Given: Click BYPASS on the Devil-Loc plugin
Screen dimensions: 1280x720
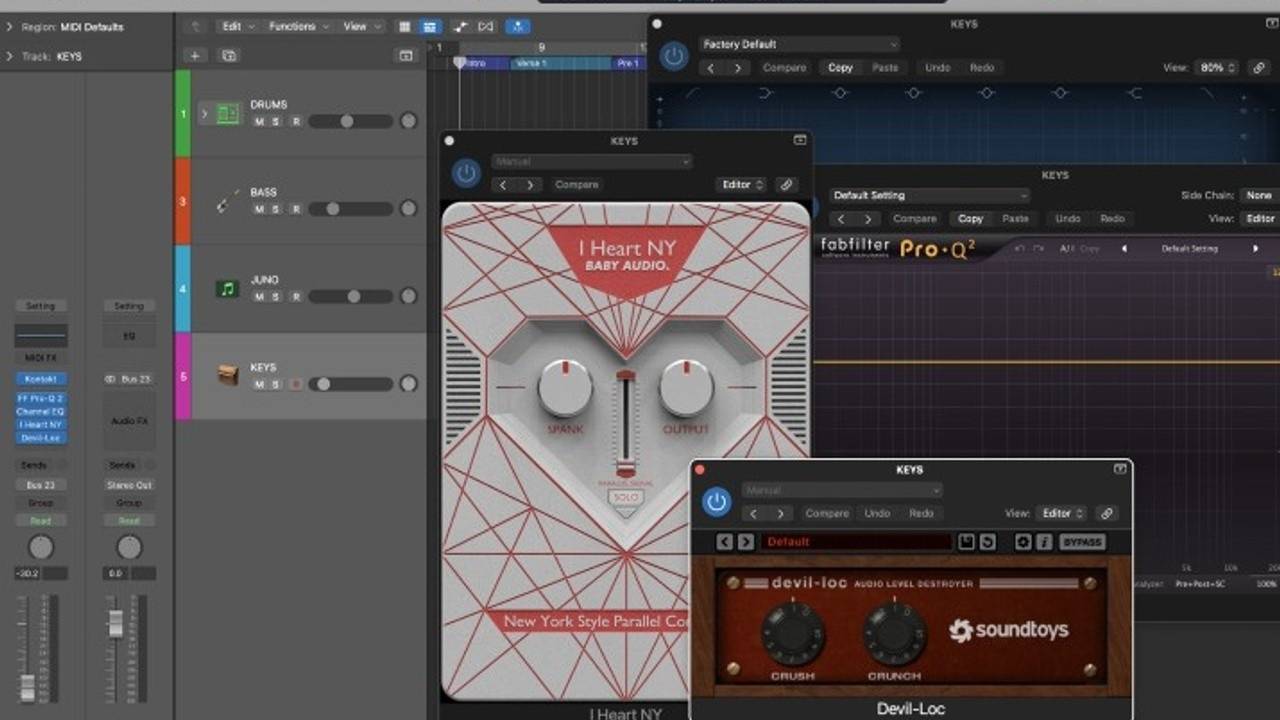Looking at the screenshot, I should 1083,541.
